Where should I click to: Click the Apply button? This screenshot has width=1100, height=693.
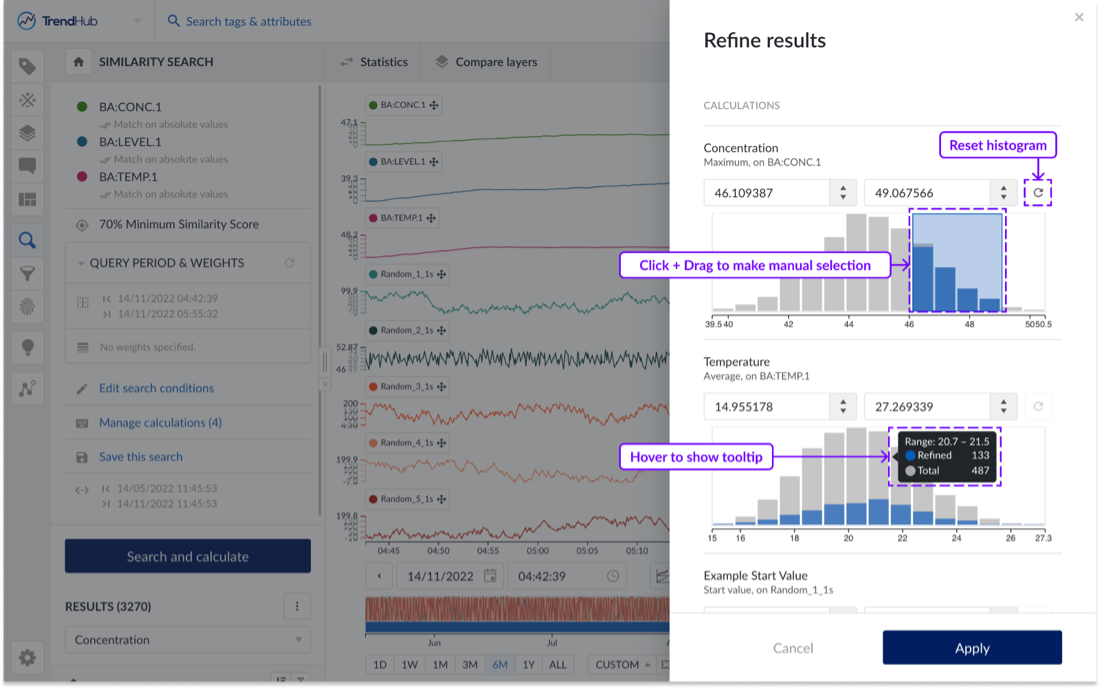pos(971,648)
